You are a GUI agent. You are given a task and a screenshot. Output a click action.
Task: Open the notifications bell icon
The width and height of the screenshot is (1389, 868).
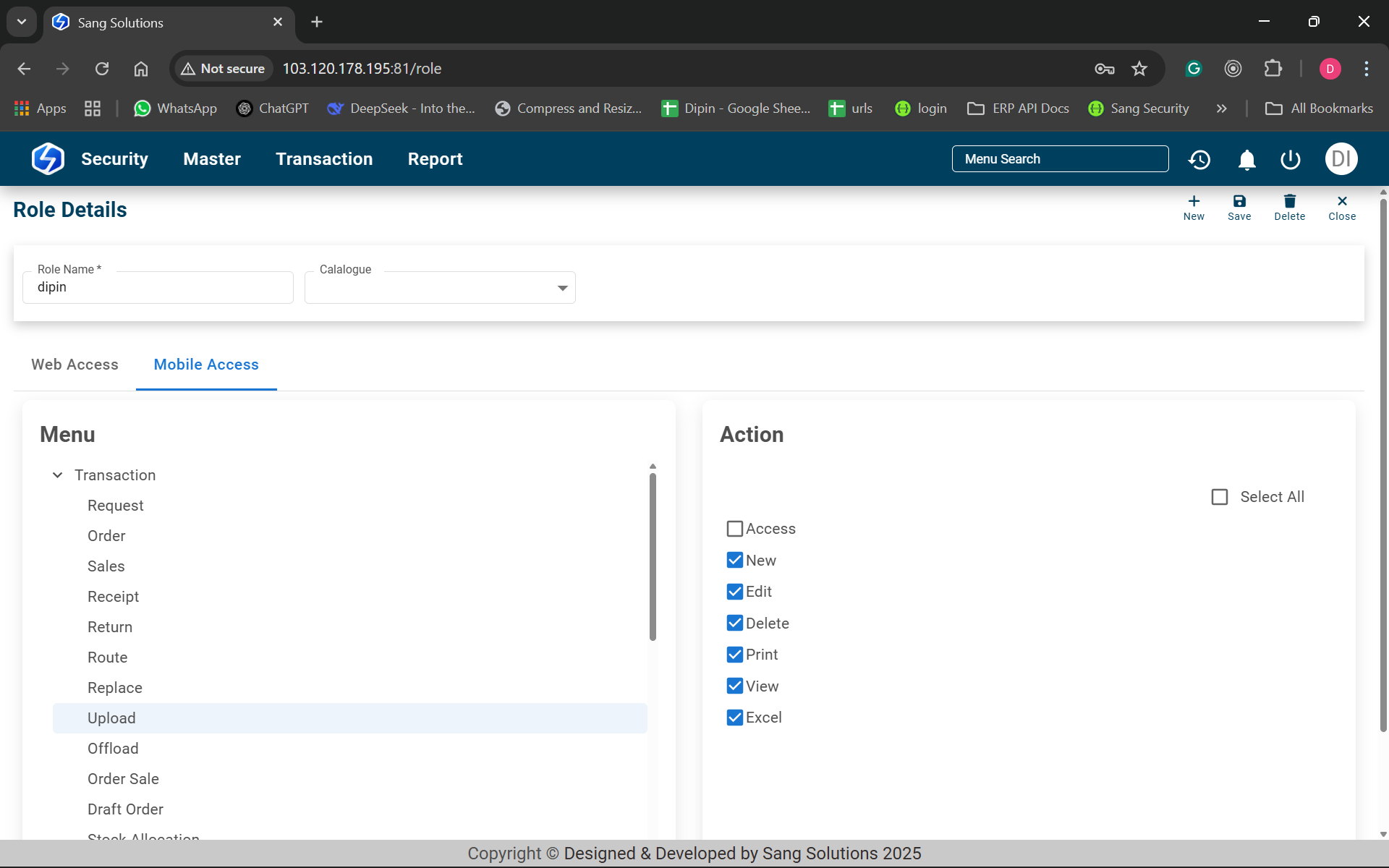click(1246, 159)
